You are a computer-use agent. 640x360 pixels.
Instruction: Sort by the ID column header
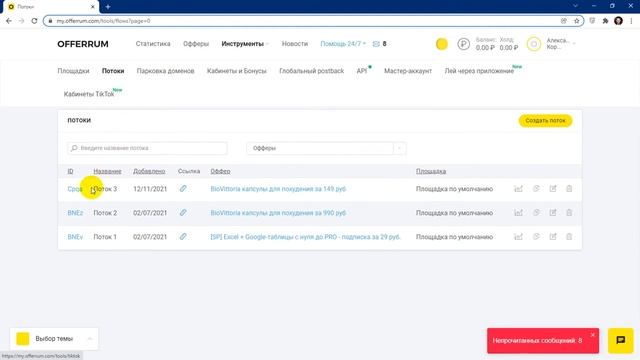click(x=71, y=171)
